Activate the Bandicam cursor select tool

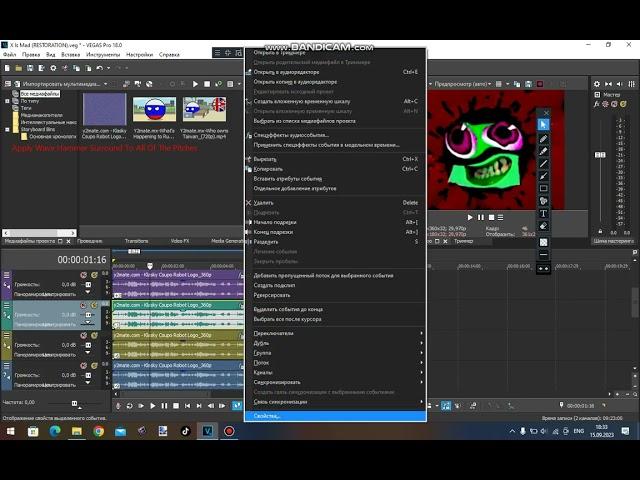coord(543,124)
